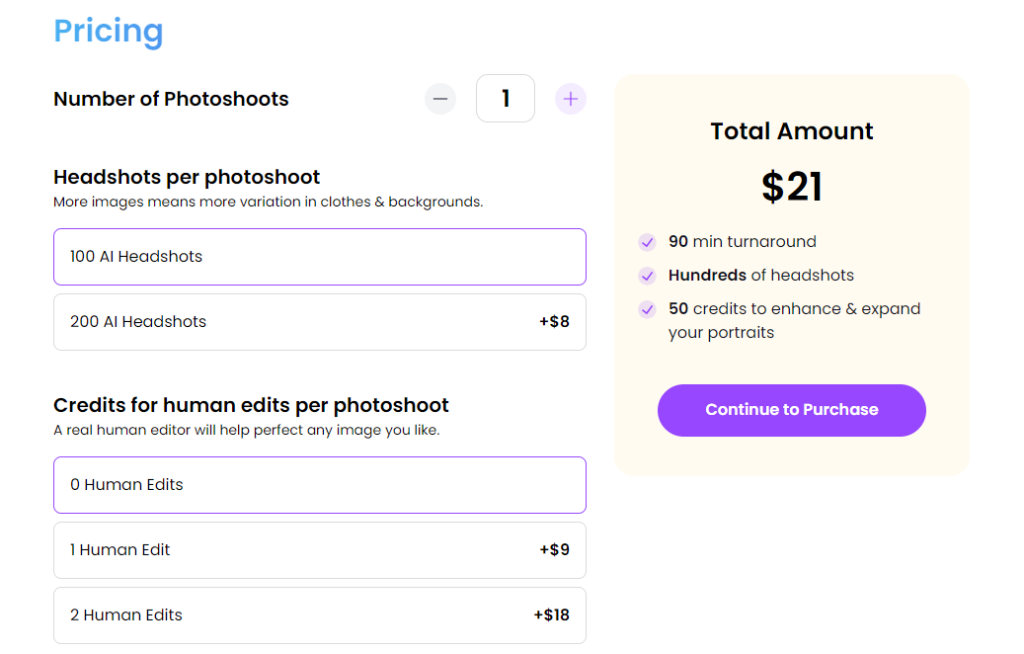This screenshot has height=654, width=1024.
Task: Click the Pricing heading
Action: (108, 31)
